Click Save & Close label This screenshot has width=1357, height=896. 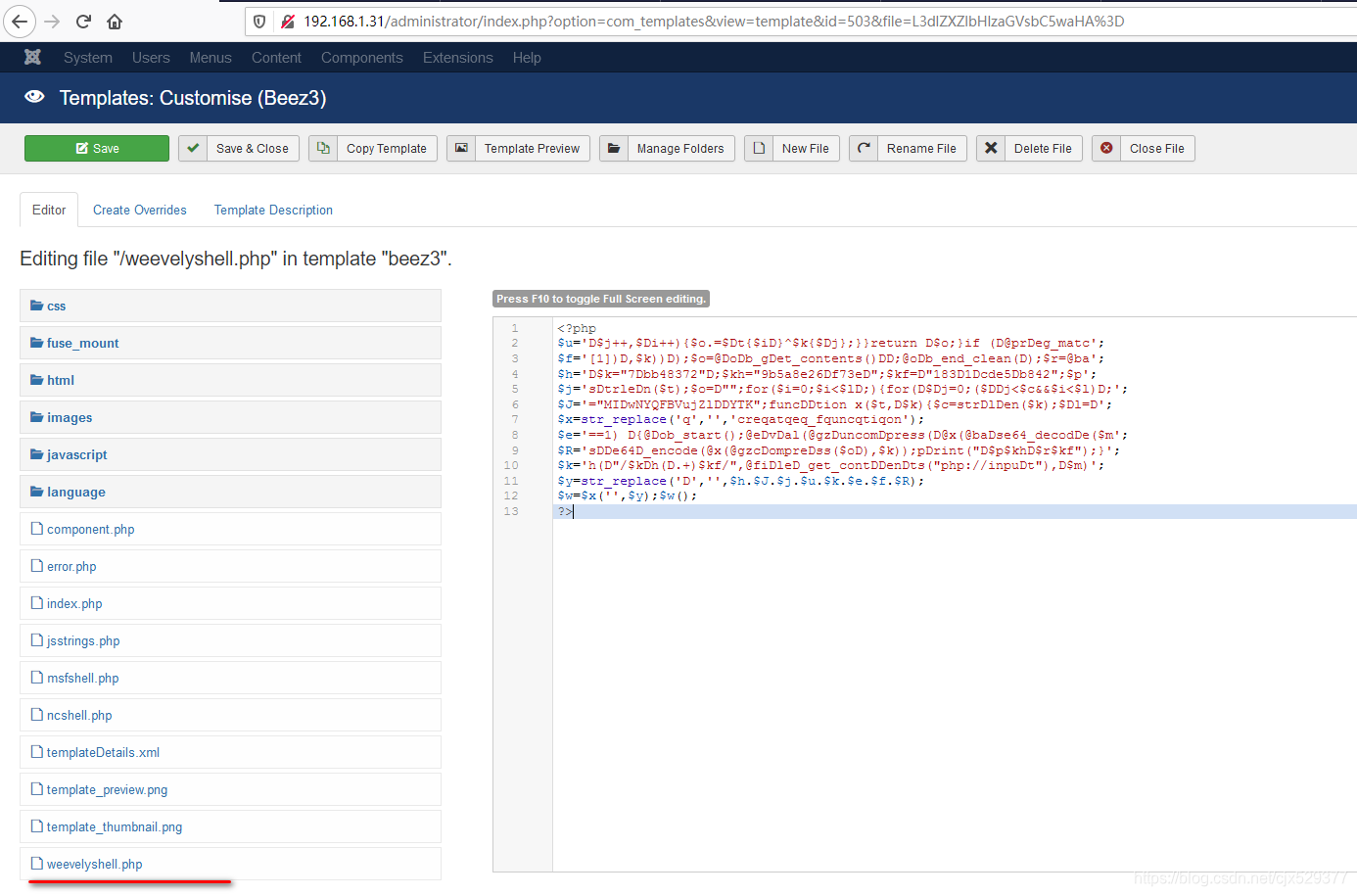[253, 149]
